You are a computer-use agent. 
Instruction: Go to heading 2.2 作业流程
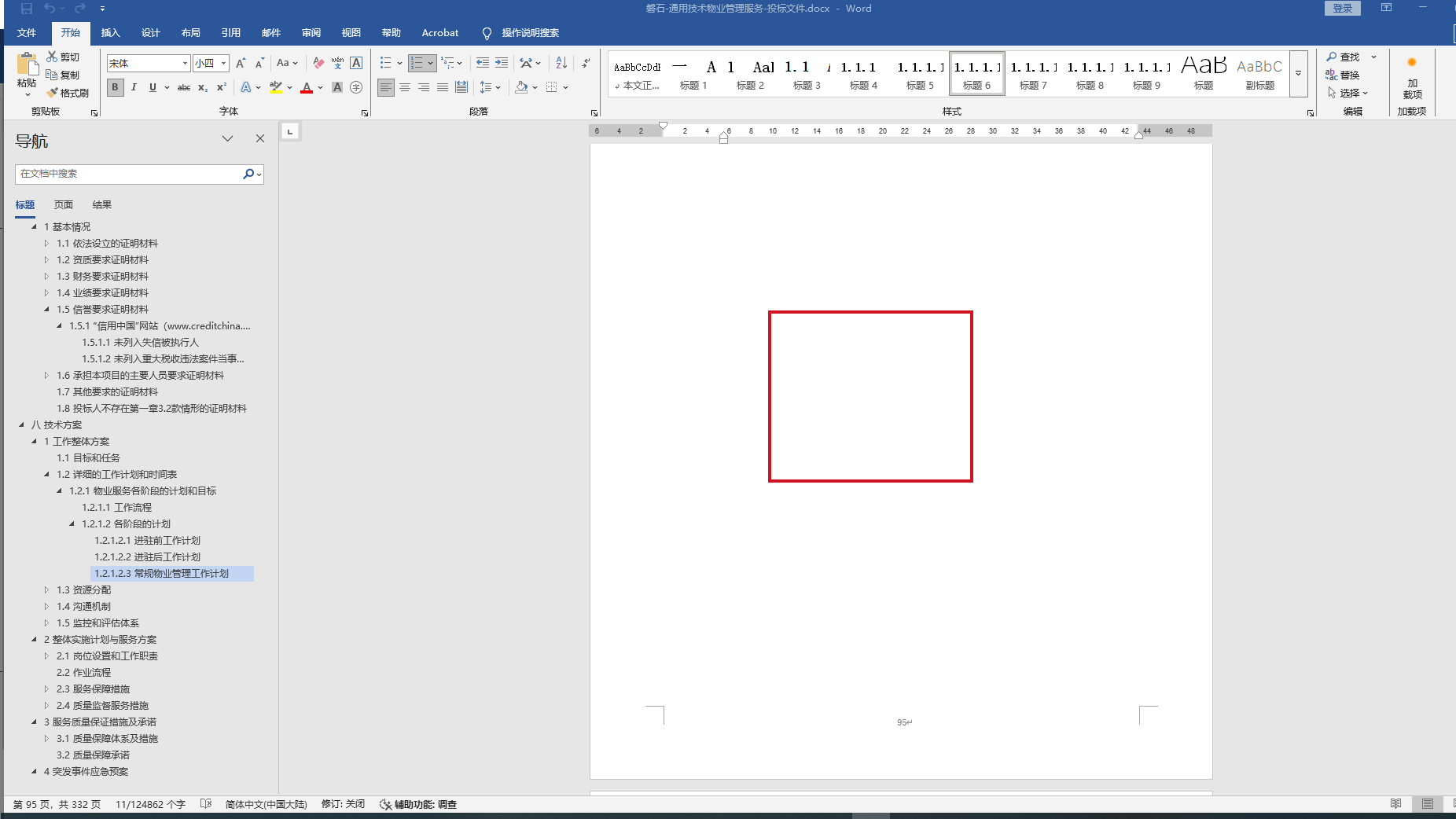click(83, 672)
